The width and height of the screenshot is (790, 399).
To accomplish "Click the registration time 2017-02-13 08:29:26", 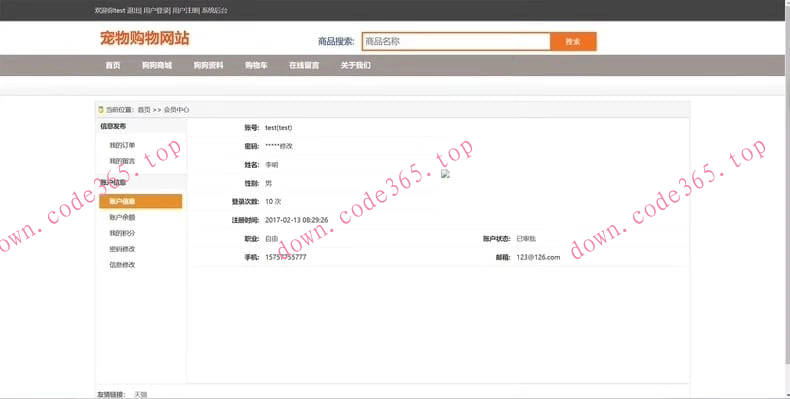I will tap(297, 220).
